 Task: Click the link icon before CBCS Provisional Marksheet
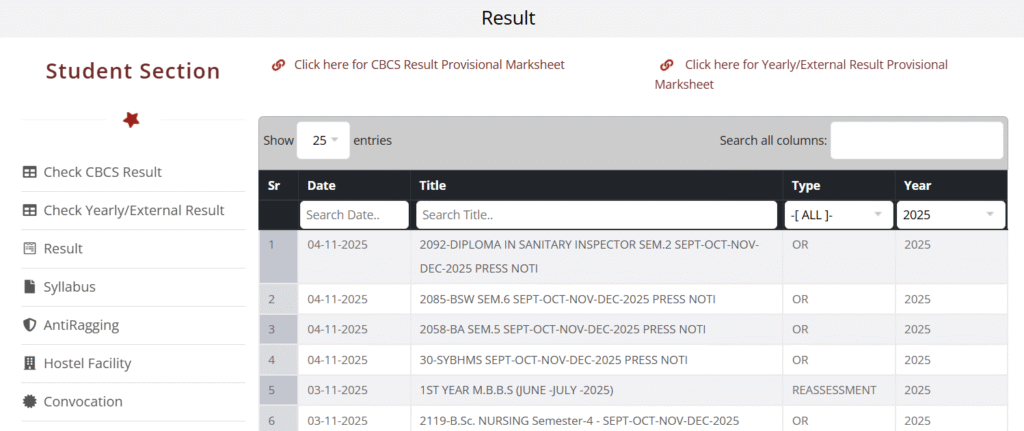(x=279, y=65)
